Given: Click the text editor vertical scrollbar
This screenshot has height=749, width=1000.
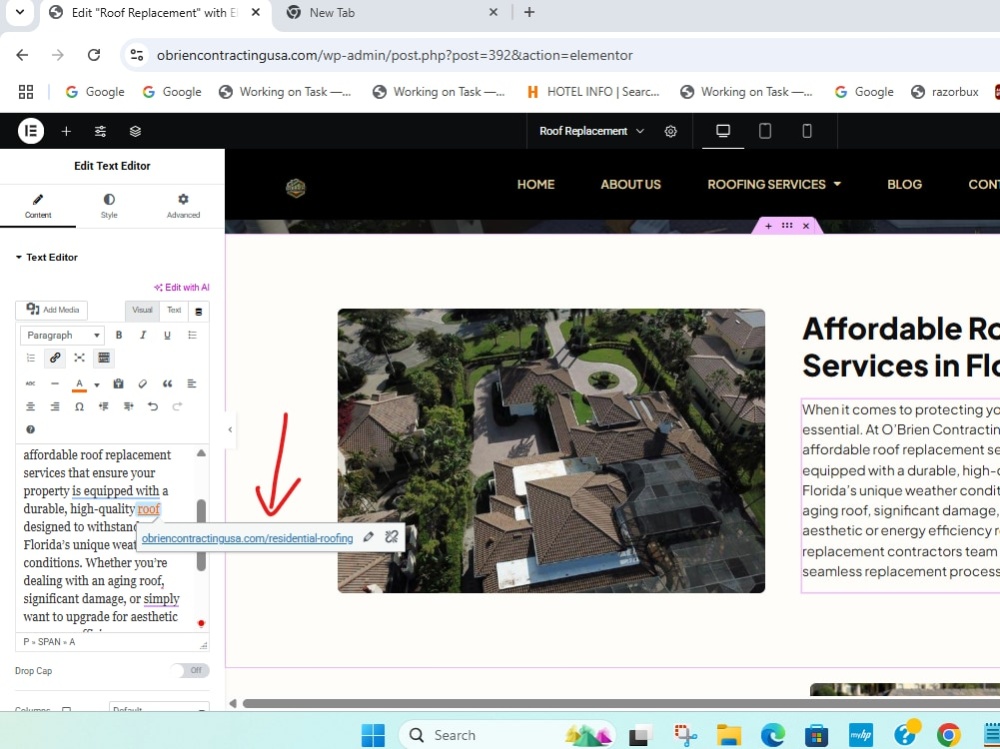Looking at the screenshot, I should [x=202, y=535].
